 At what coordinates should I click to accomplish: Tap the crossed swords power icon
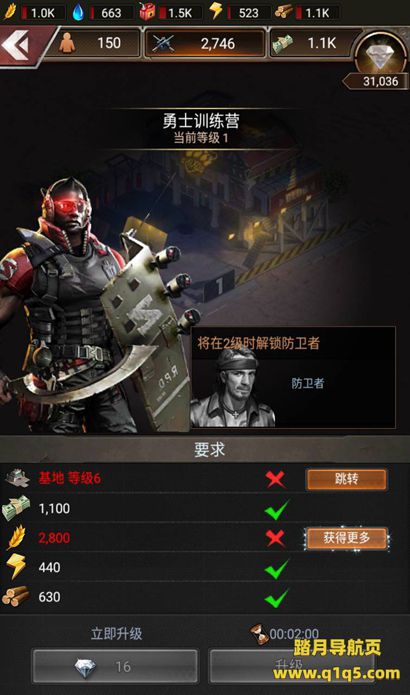163,43
